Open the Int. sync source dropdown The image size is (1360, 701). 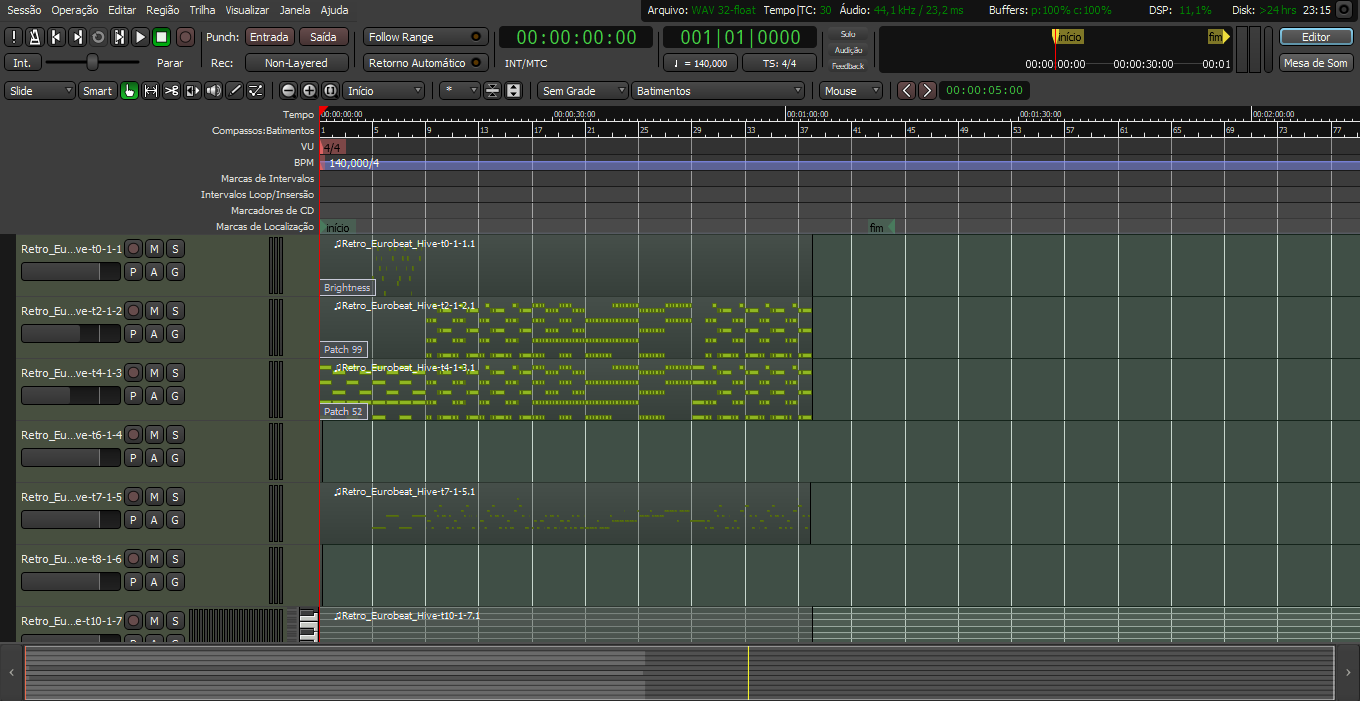[22, 62]
